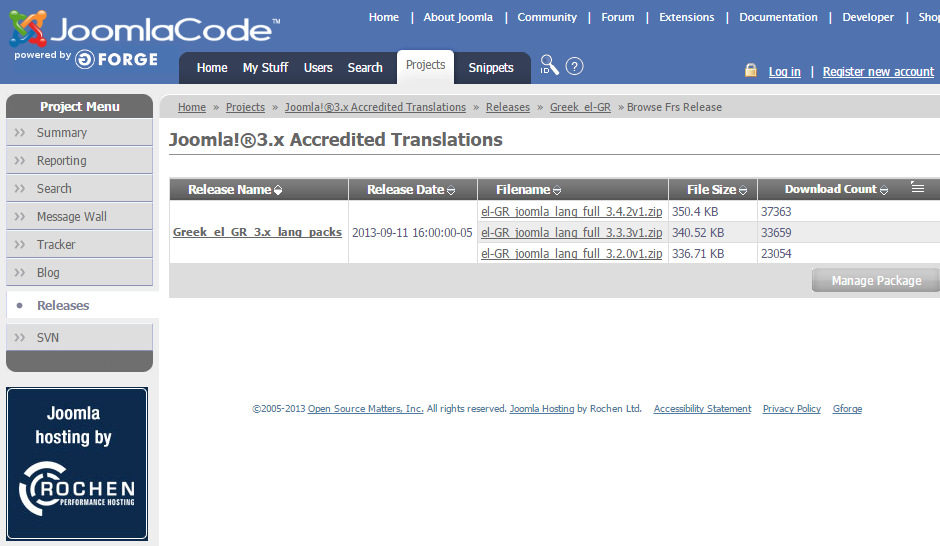Screen dimensions: 940x546
Task: Go to the My Stuff tab
Action: [266, 68]
